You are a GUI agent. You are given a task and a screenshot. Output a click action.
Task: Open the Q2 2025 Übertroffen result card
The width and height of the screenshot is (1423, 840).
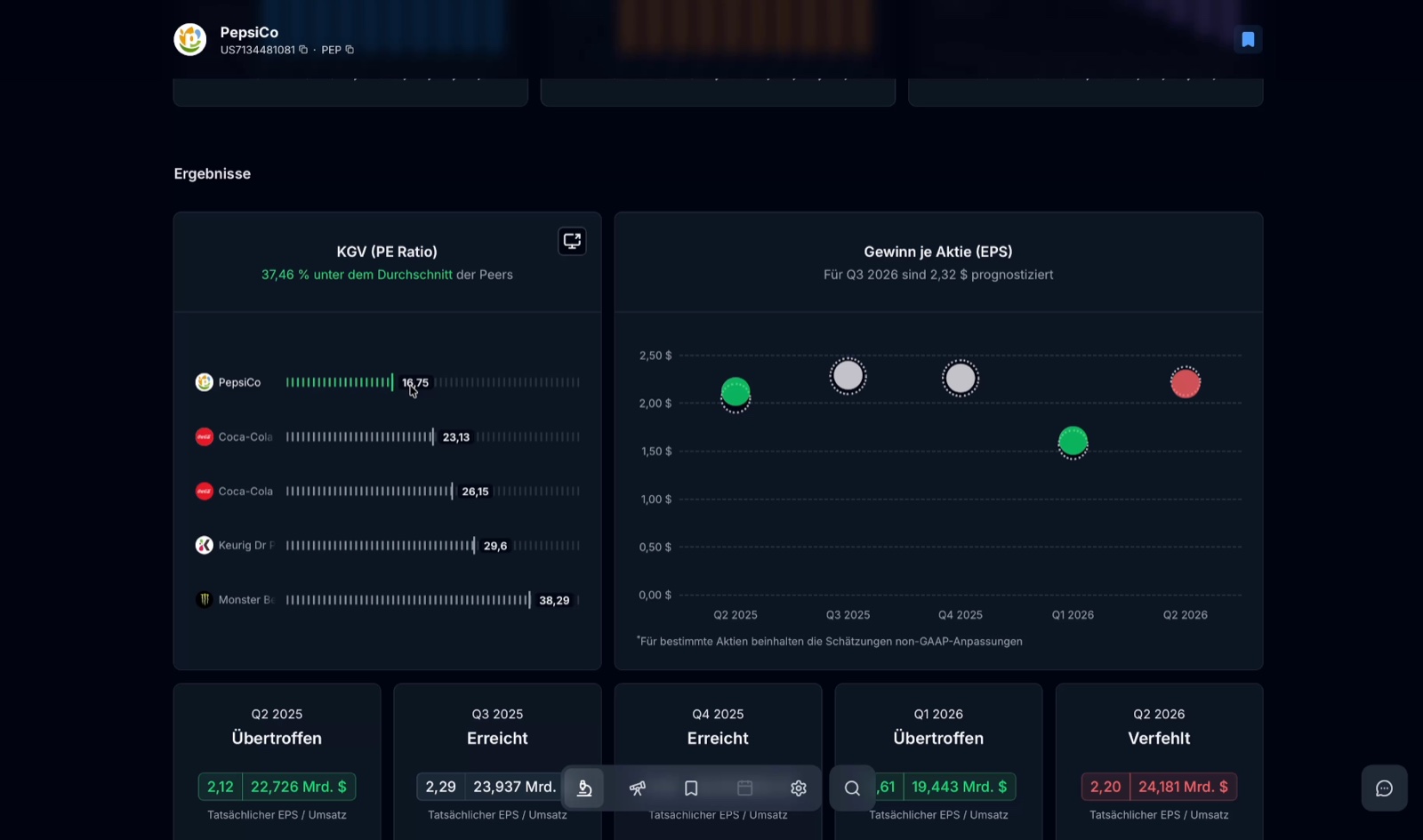(277, 762)
